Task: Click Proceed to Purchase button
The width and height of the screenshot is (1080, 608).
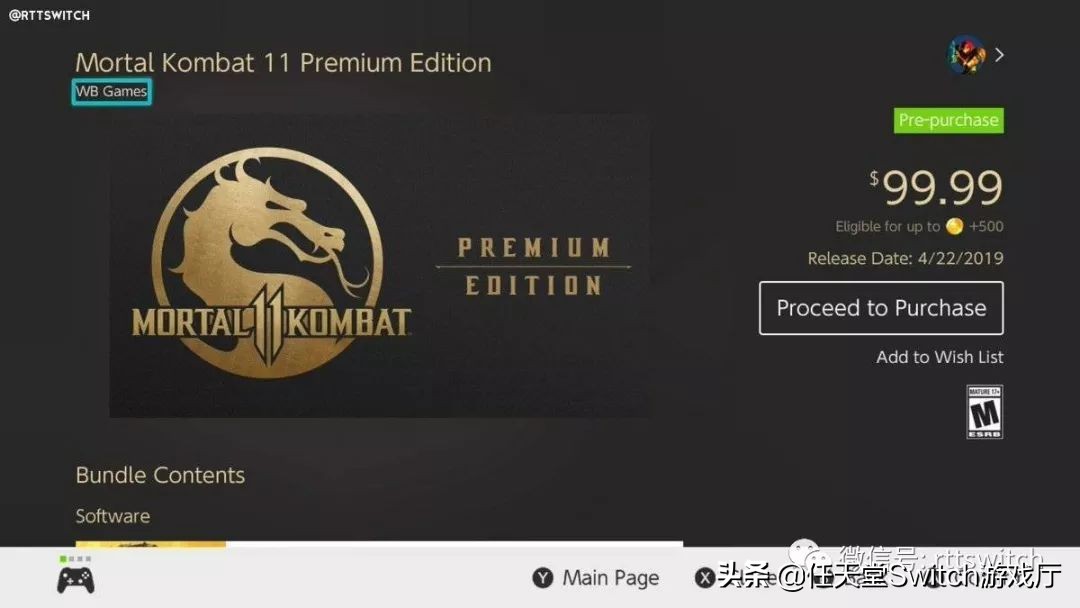Action: coord(881,308)
